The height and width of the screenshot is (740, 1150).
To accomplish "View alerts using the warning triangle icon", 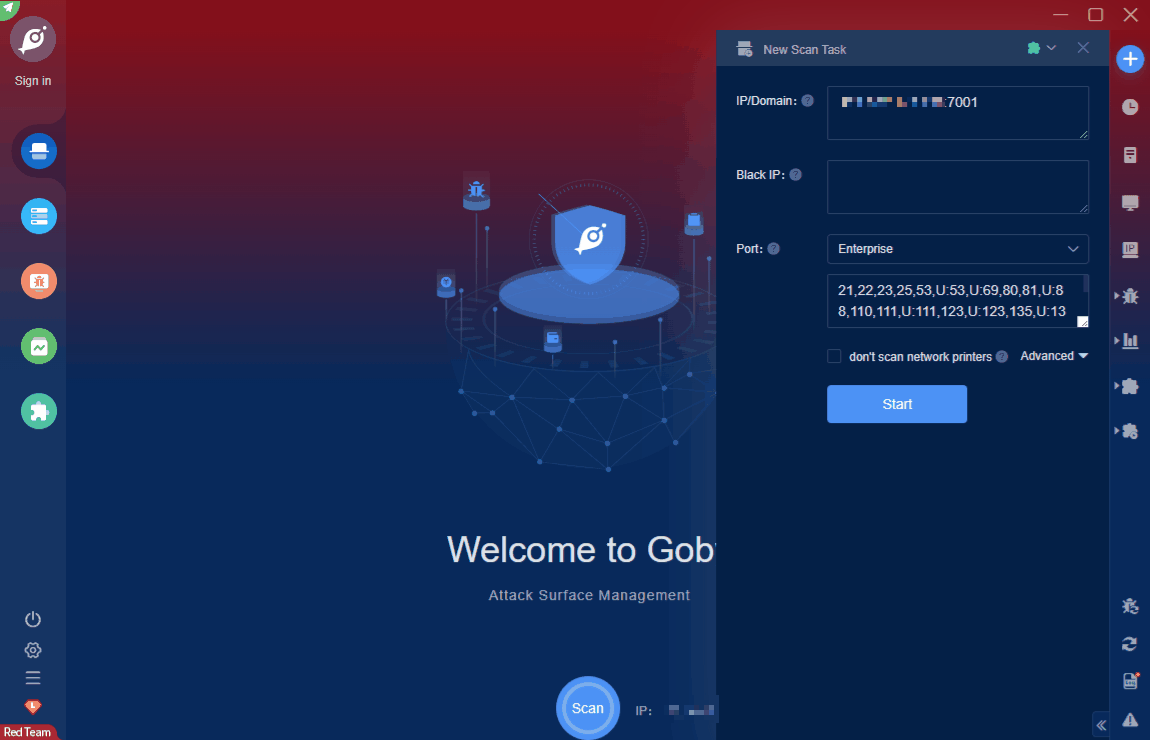I will click(x=1130, y=718).
